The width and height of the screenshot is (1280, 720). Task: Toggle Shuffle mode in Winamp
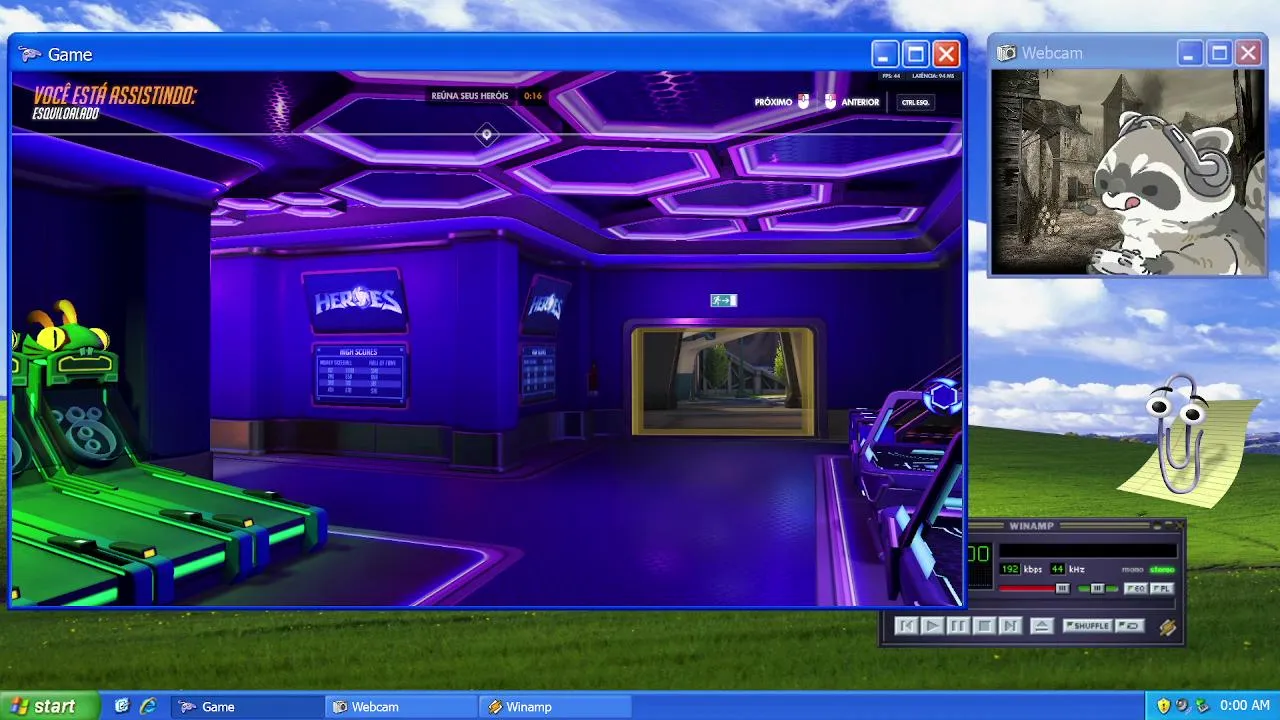pyautogui.click(x=1087, y=626)
